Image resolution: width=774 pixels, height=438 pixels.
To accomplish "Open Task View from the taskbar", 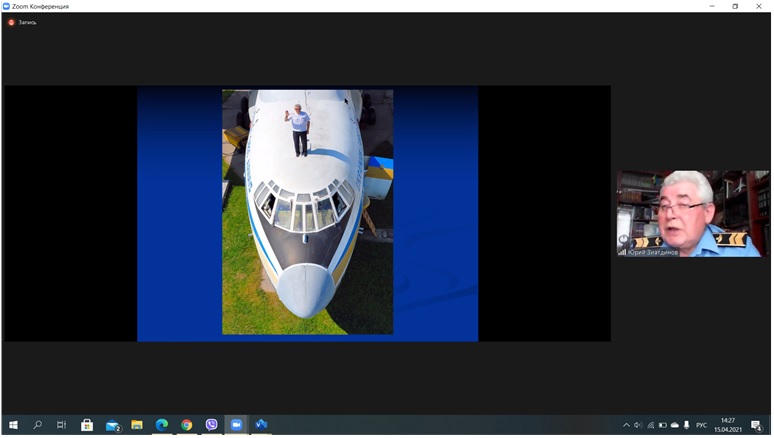I will (62, 425).
